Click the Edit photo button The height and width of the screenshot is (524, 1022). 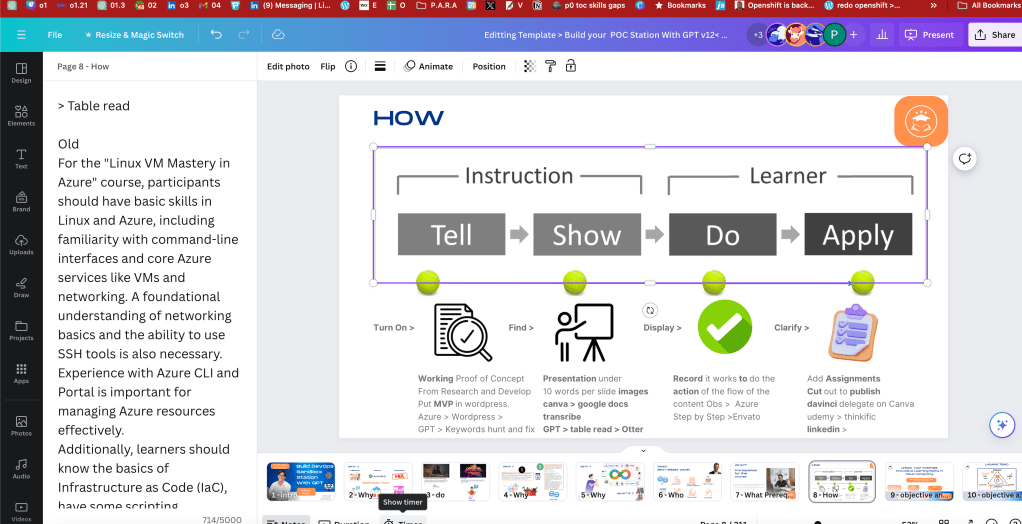click(288, 66)
